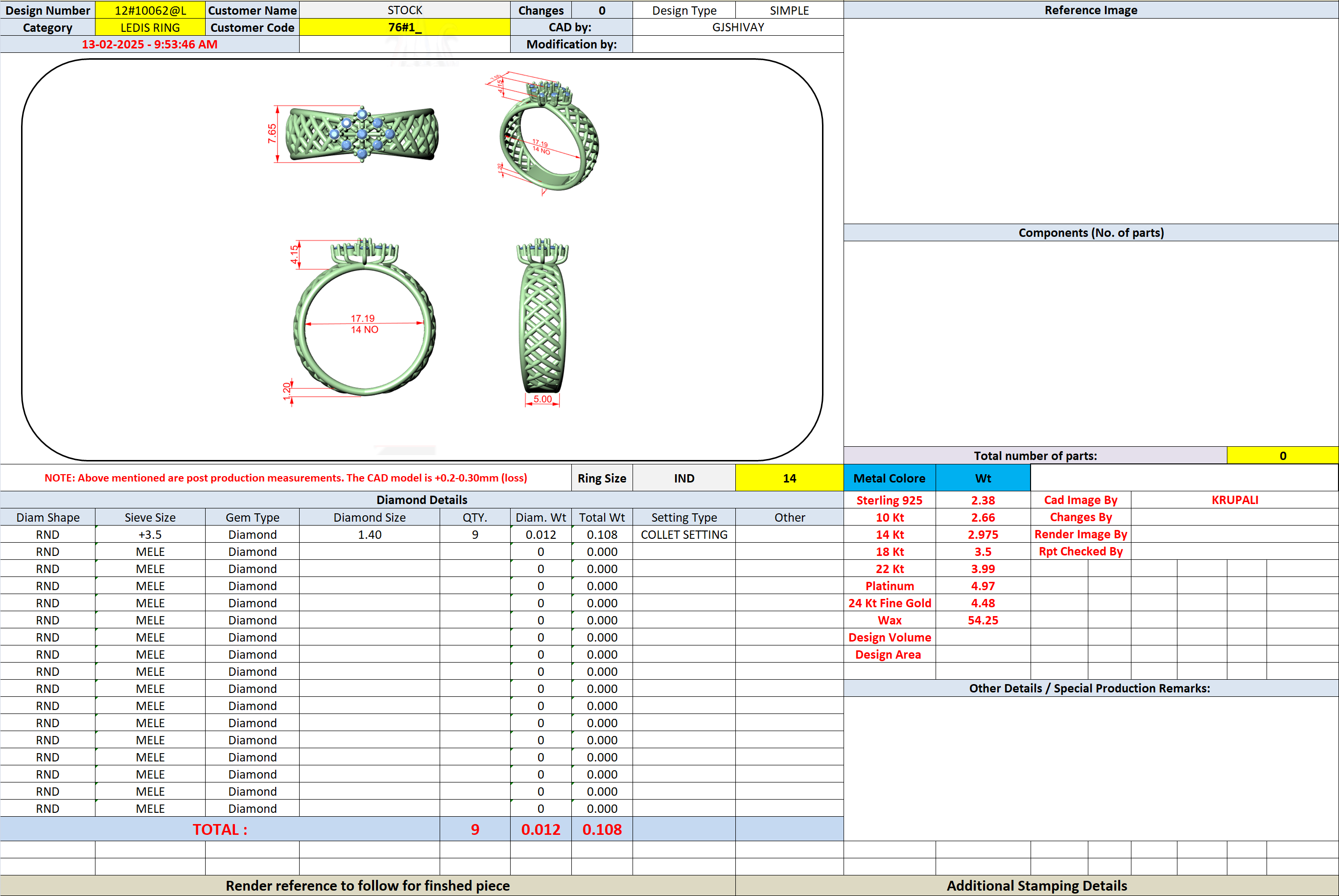
Task: Select the 5.00 width dimension label
Action: (x=542, y=399)
